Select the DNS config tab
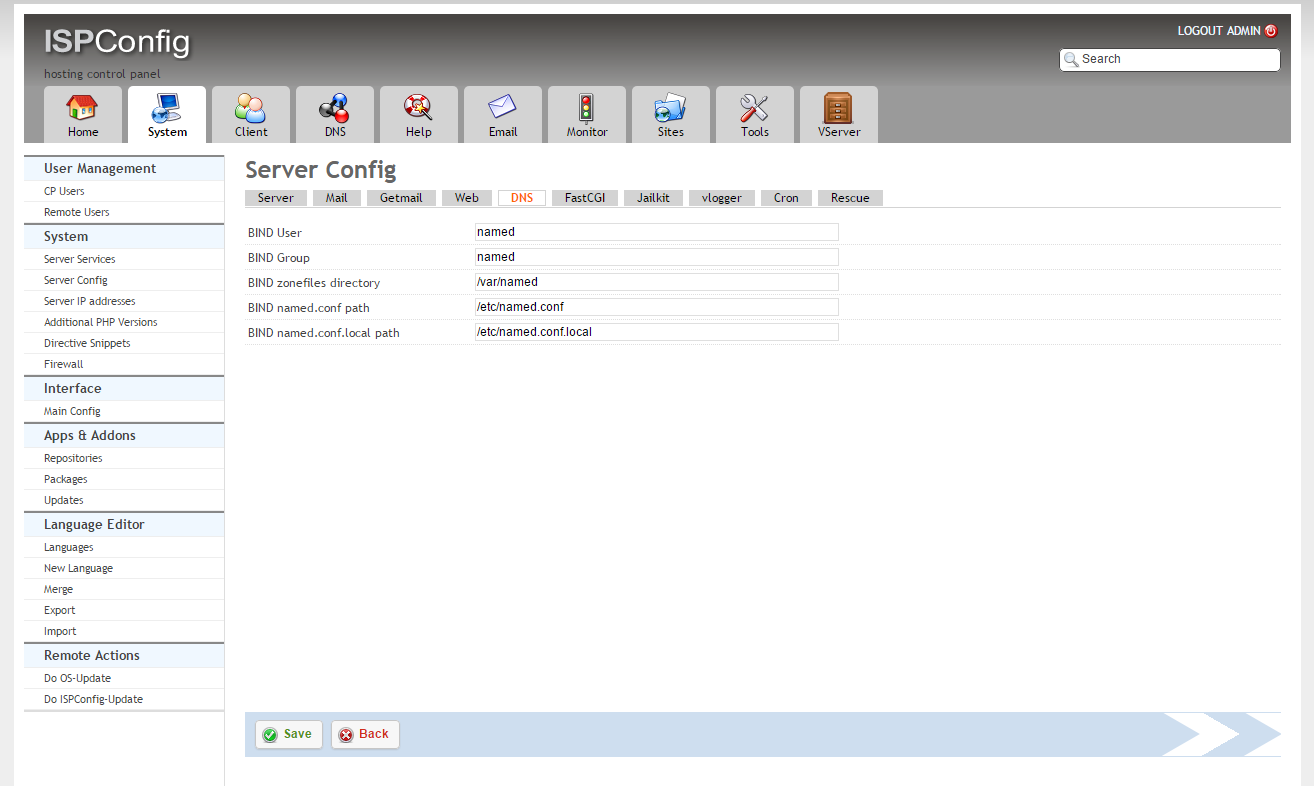This screenshot has height=786, width=1314. click(x=522, y=198)
